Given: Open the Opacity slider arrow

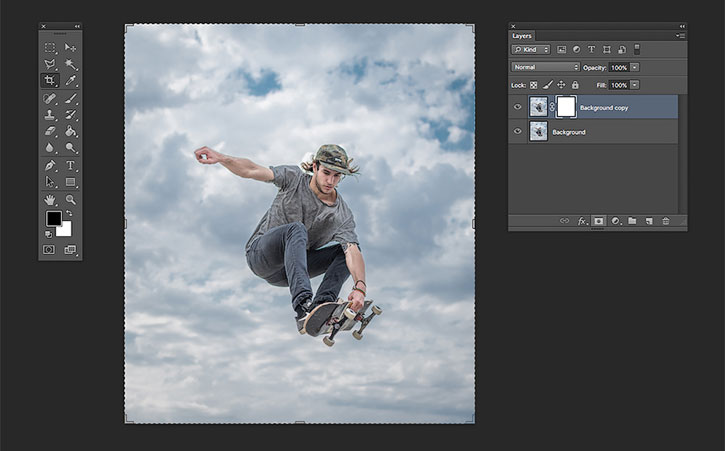Looking at the screenshot, I should [635, 68].
